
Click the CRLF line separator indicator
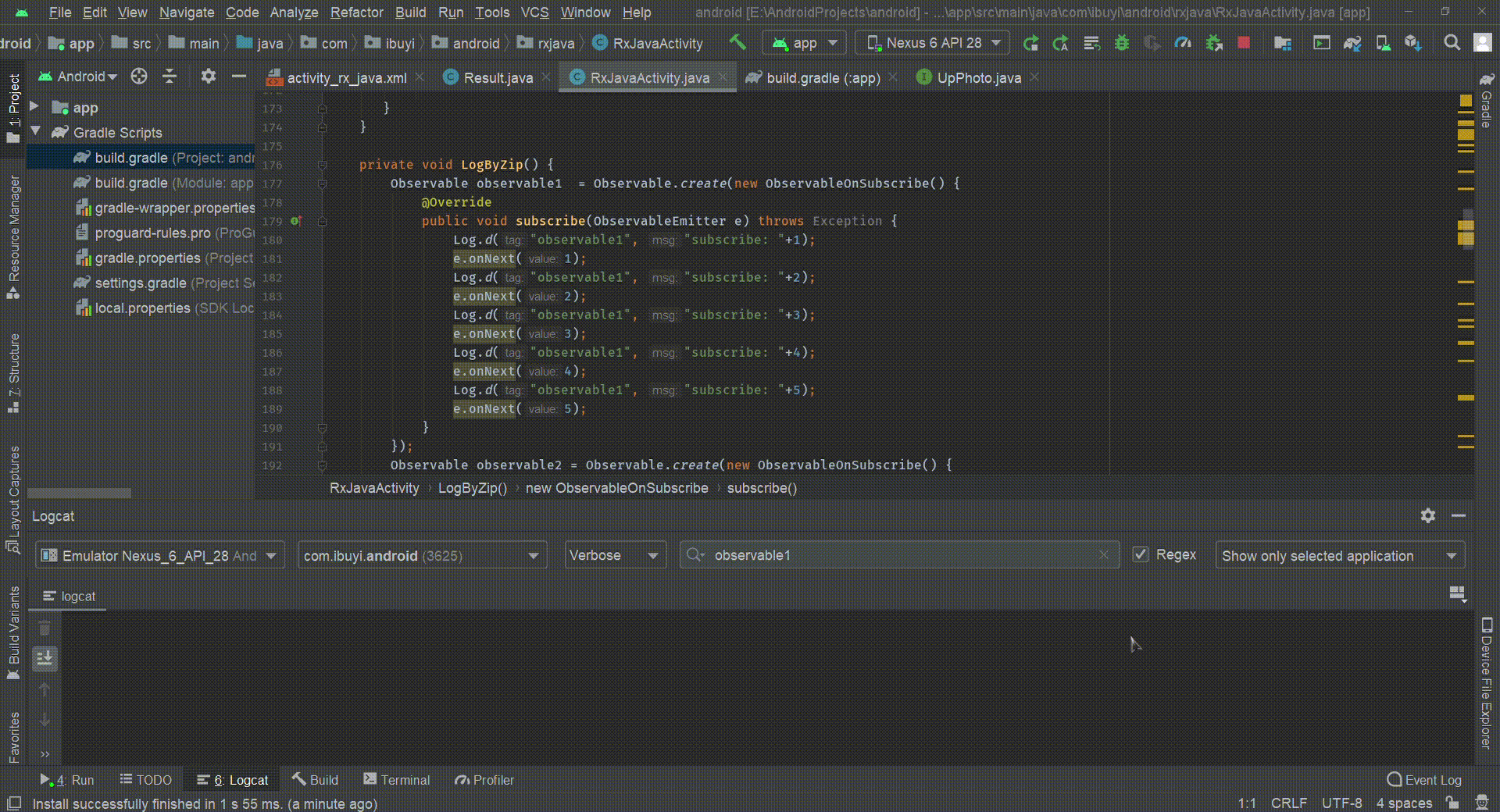pos(1288,803)
